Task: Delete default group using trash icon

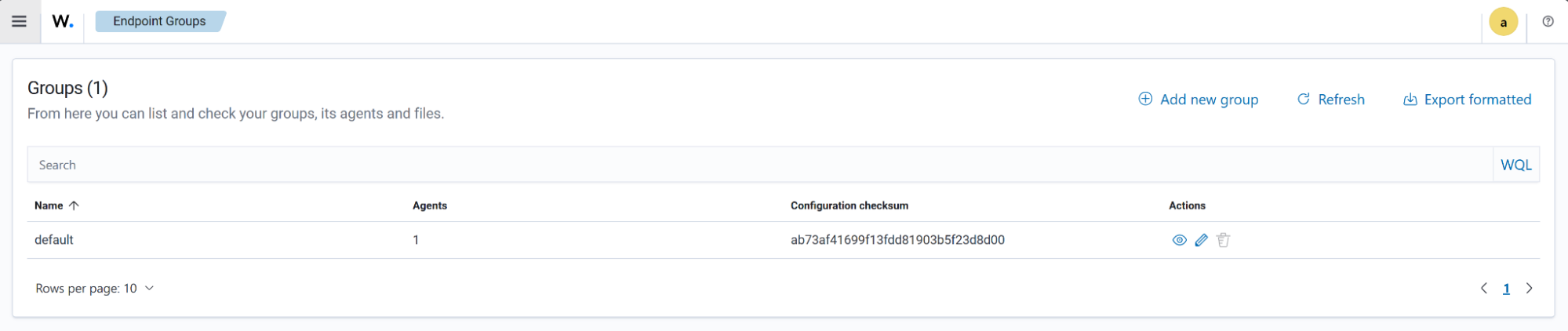Action: click(1223, 240)
